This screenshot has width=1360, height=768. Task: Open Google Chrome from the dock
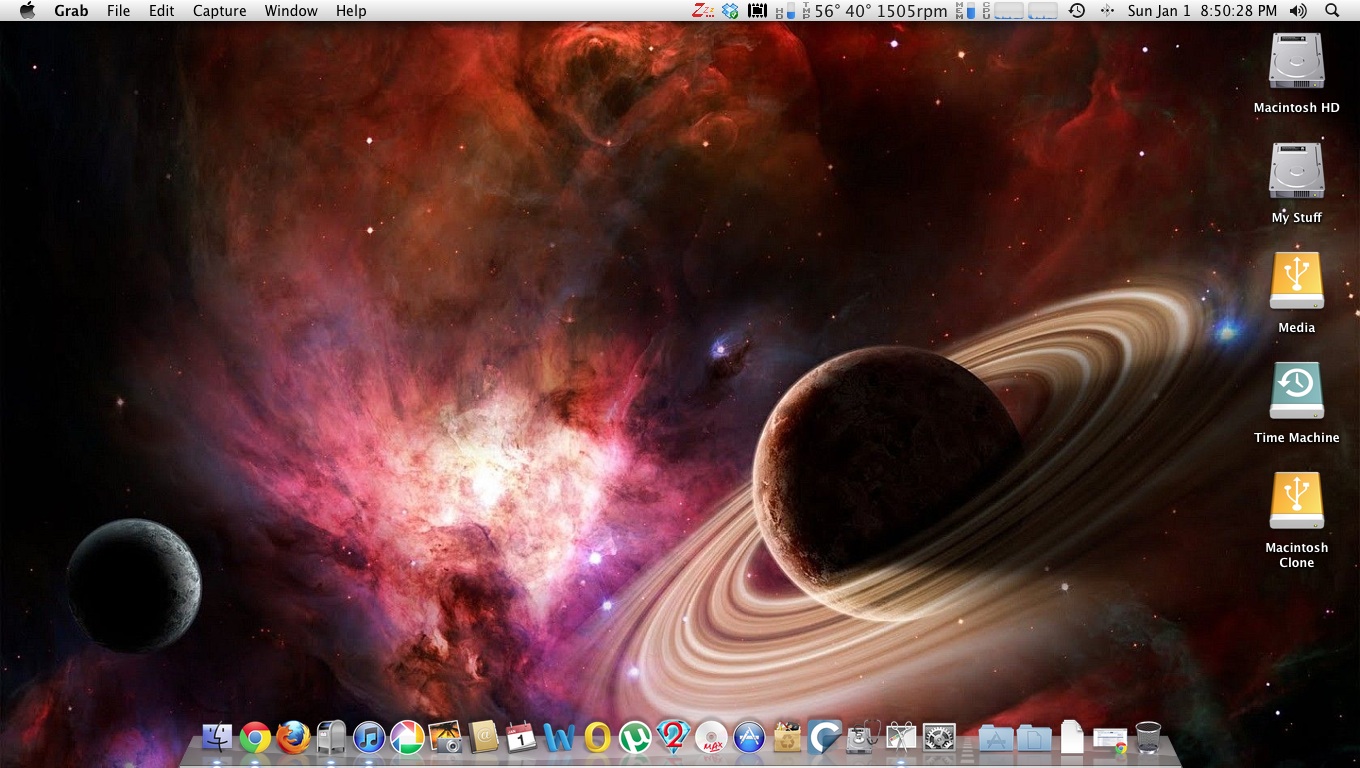[255, 738]
